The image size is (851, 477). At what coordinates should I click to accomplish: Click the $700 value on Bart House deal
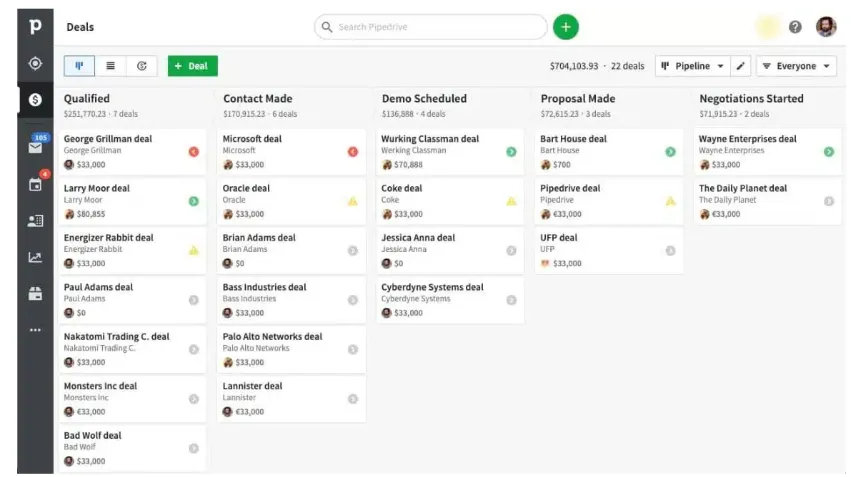point(562,164)
